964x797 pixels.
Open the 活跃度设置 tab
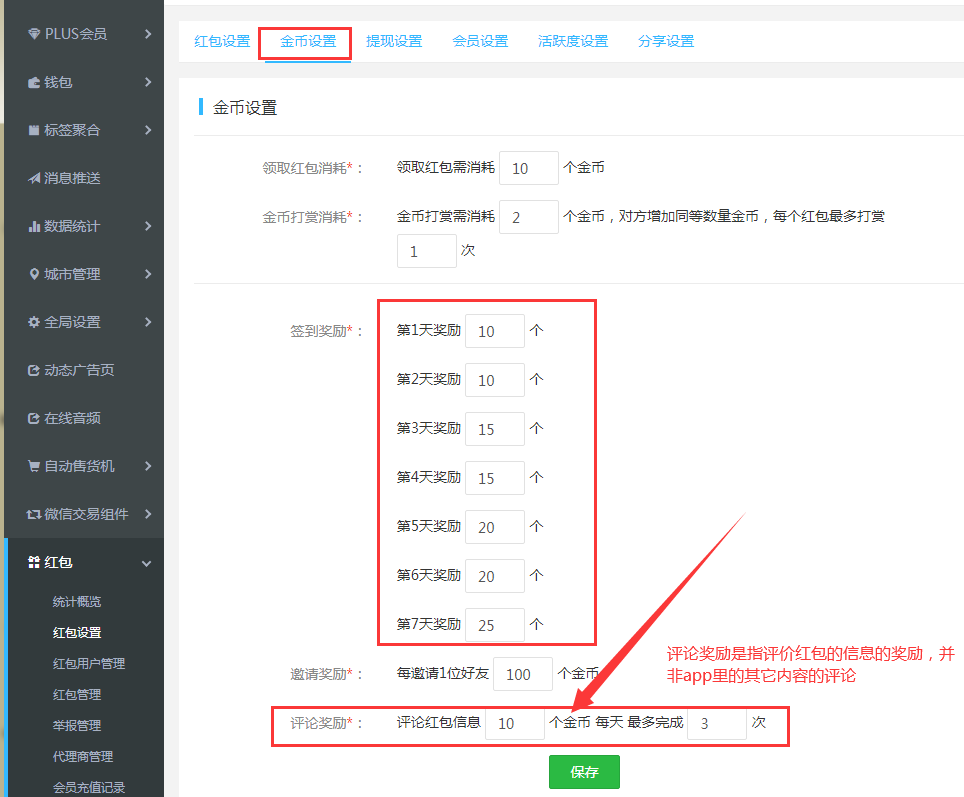pyautogui.click(x=573, y=41)
